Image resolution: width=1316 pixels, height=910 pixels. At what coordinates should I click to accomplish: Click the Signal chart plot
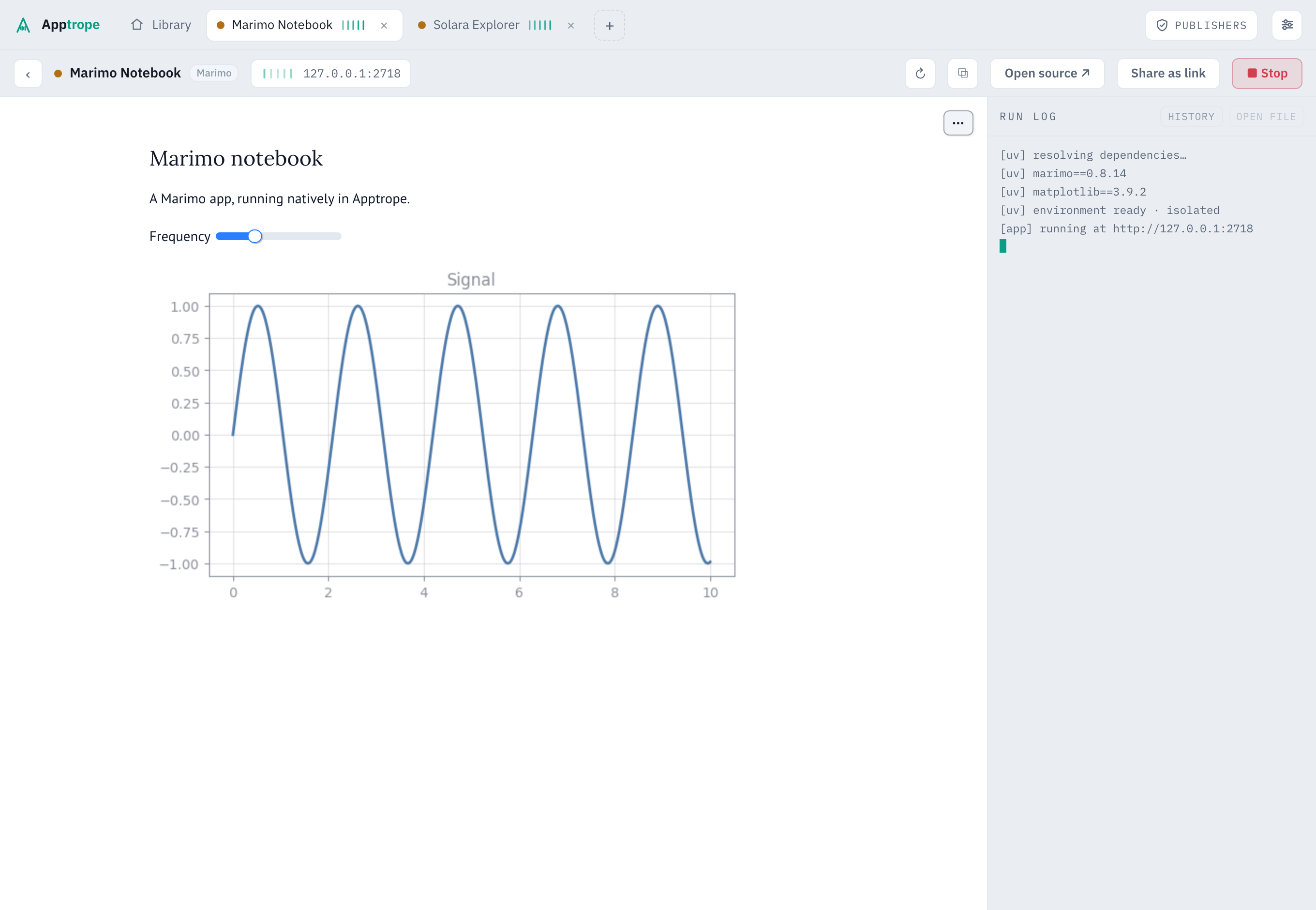click(x=472, y=435)
